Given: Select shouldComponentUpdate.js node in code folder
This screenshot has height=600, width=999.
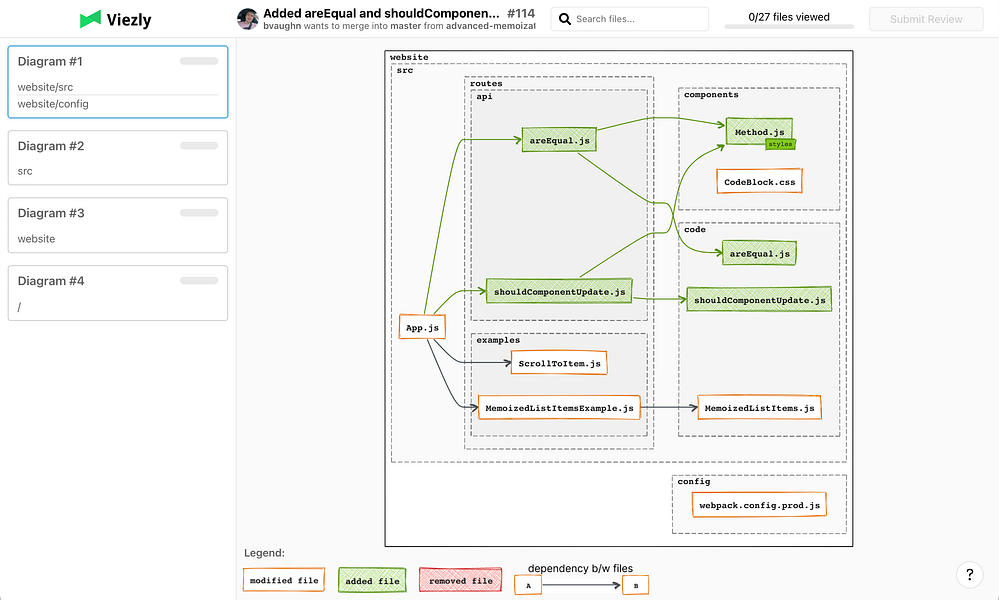Looking at the screenshot, I should [759, 300].
